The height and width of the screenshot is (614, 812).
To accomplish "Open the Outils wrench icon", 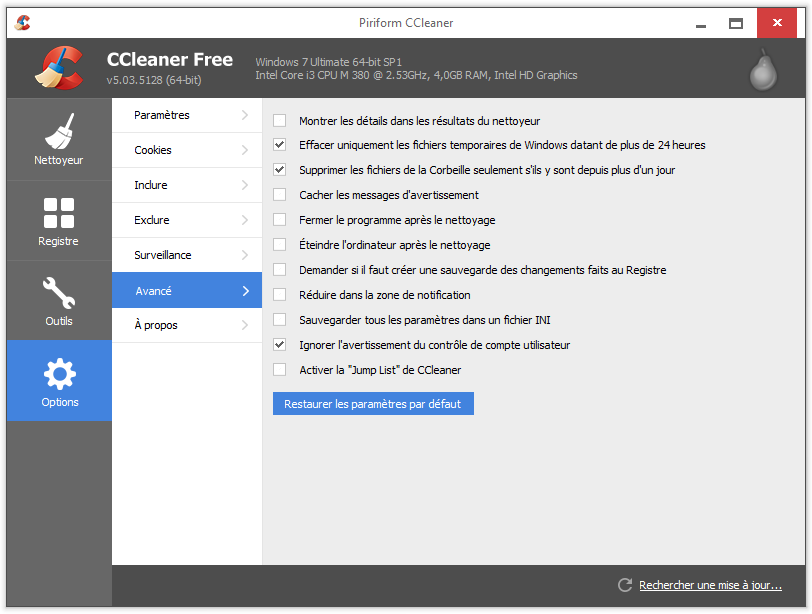I will pos(59,293).
